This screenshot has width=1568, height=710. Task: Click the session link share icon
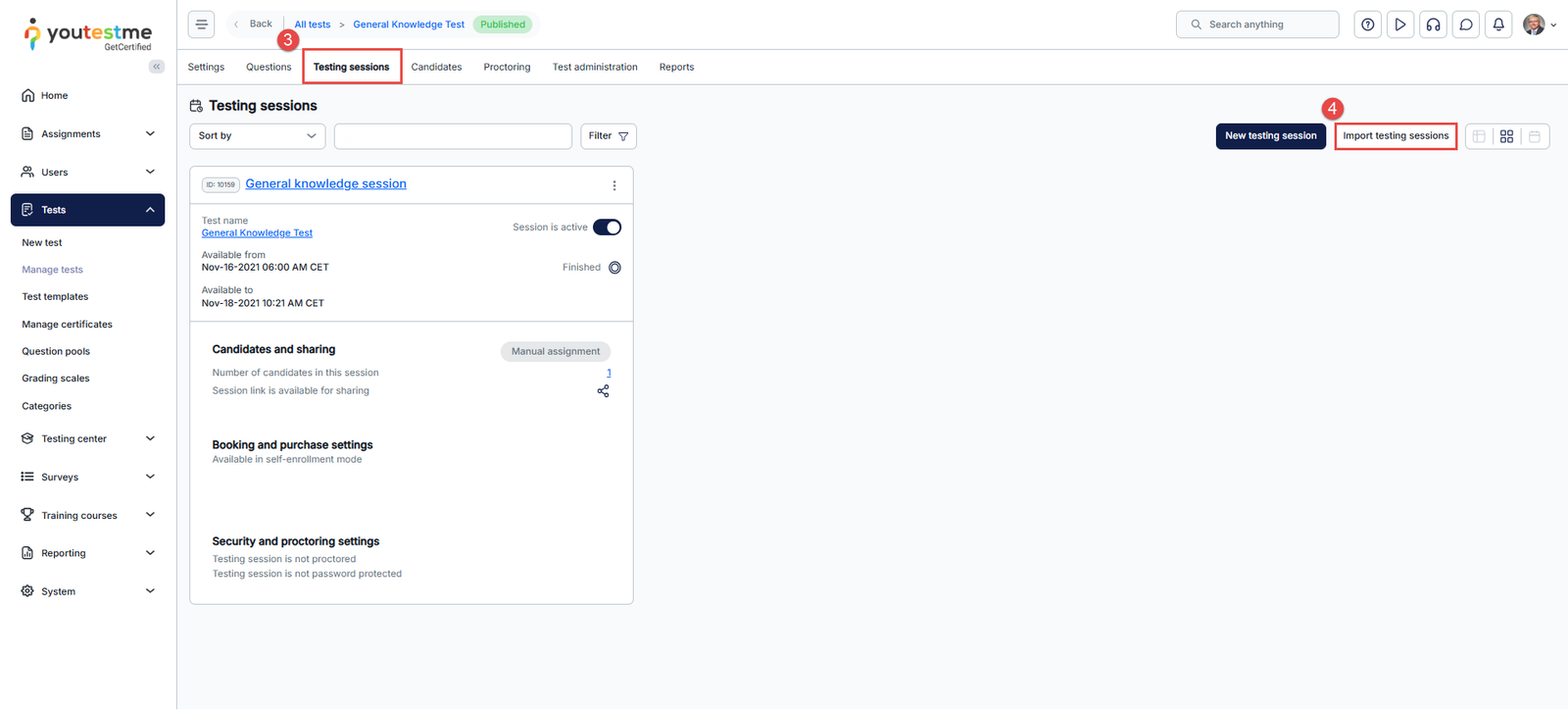(x=604, y=391)
